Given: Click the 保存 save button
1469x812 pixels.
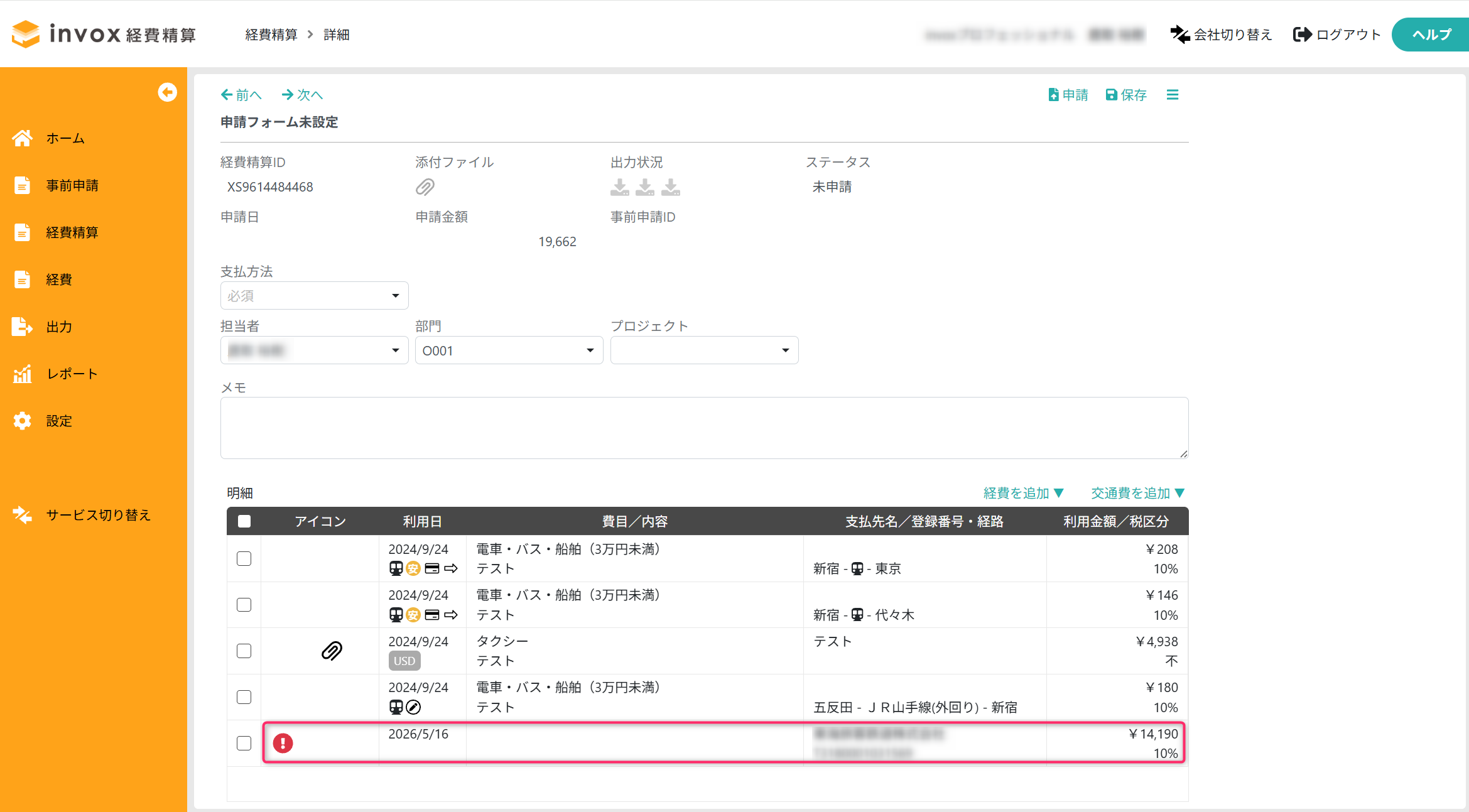Looking at the screenshot, I should [1126, 95].
